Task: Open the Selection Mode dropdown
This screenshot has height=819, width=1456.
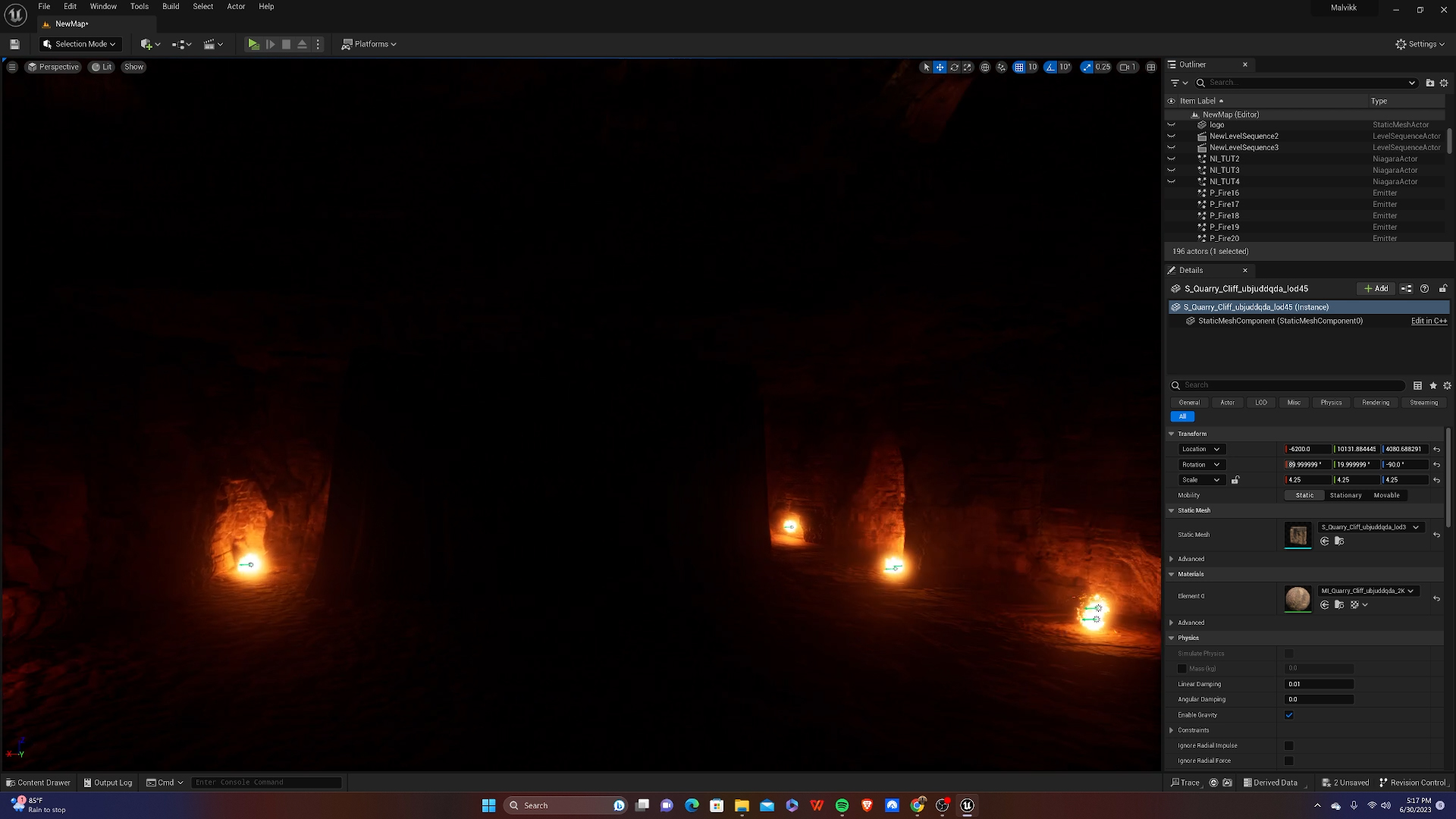Action: [x=80, y=45]
